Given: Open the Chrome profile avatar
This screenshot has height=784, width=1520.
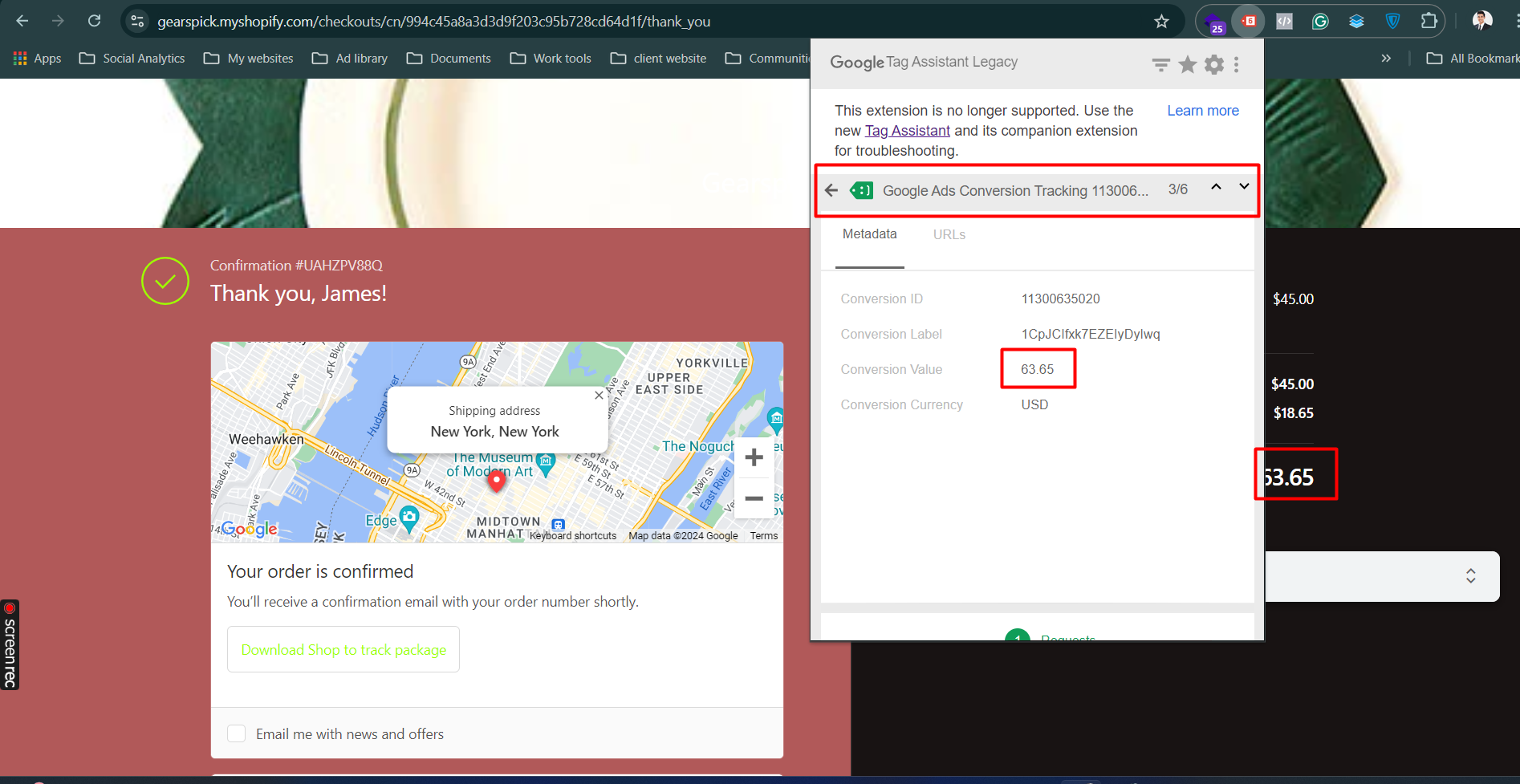Looking at the screenshot, I should (1482, 21).
